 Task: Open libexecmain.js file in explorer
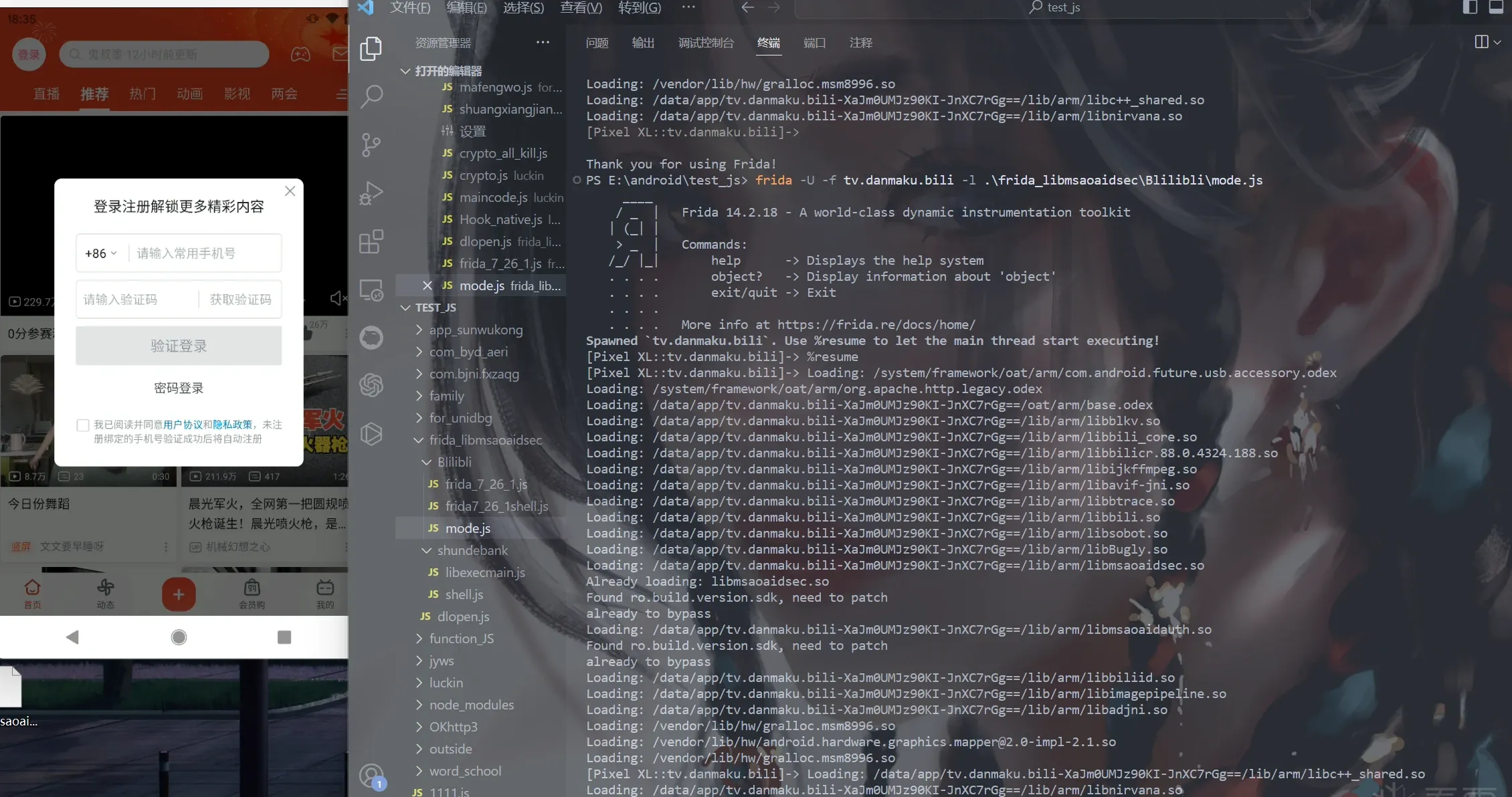tap(485, 572)
